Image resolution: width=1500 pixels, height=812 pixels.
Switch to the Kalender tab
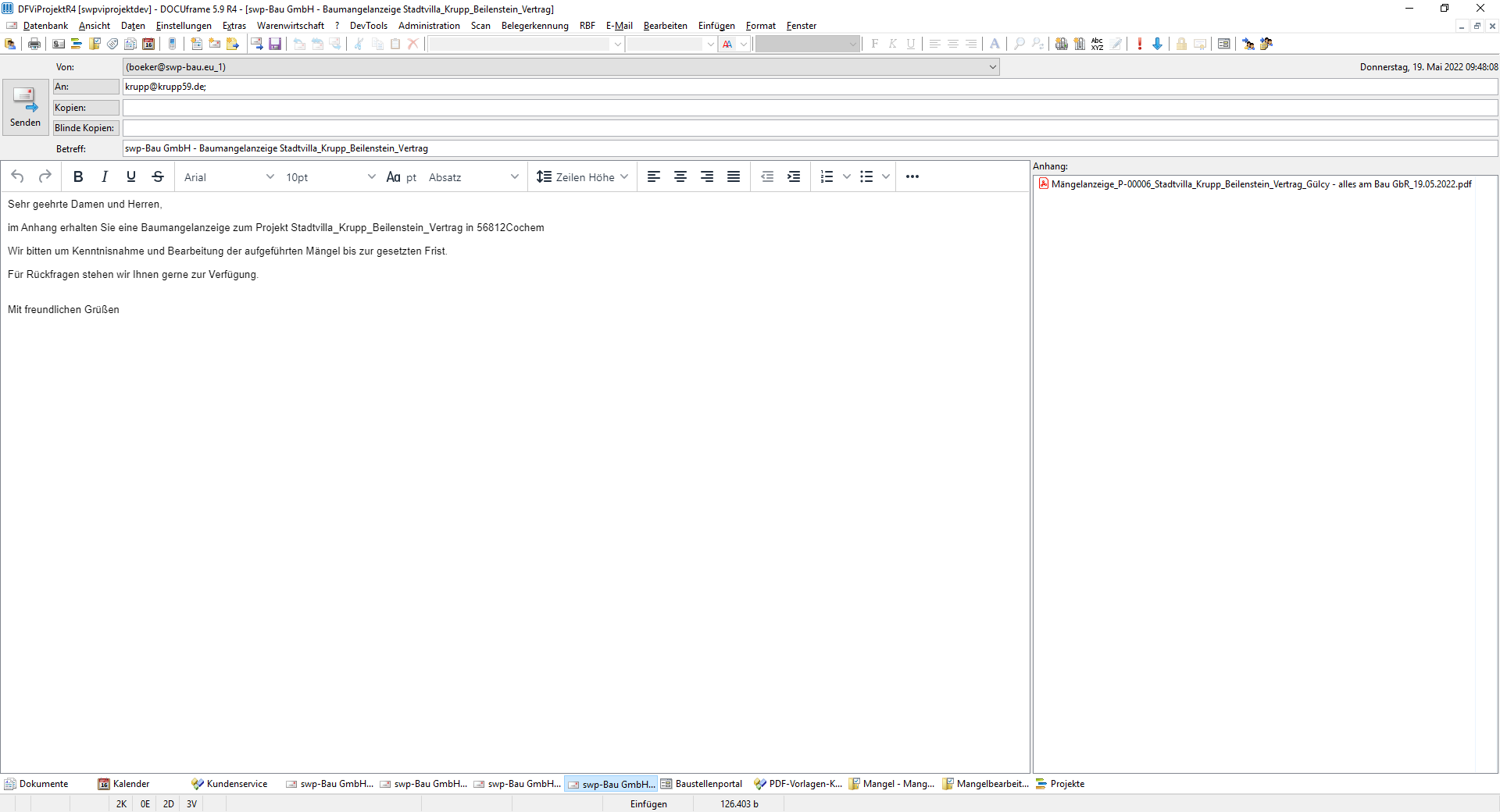pos(123,784)
